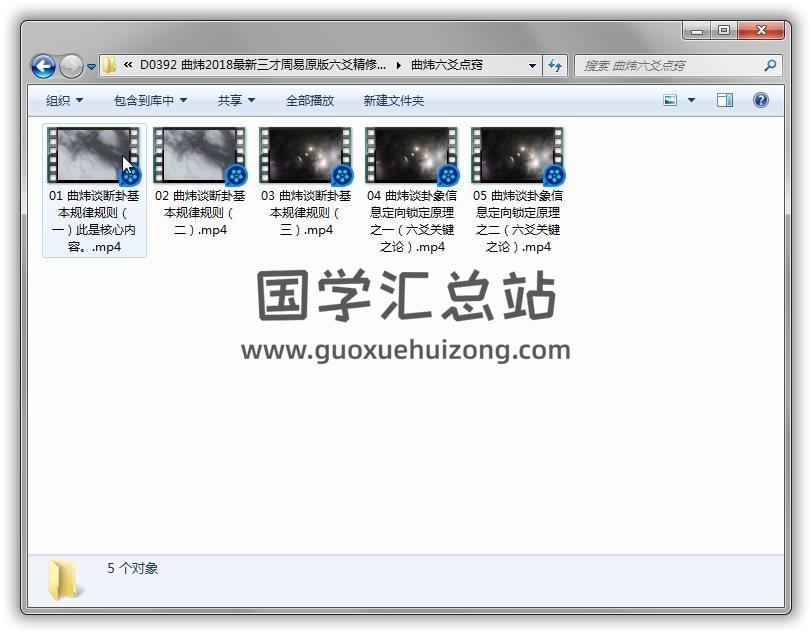Click file name 05 曲炜谈卦象信息定向锁定原理之二

(x=518, y=221)
